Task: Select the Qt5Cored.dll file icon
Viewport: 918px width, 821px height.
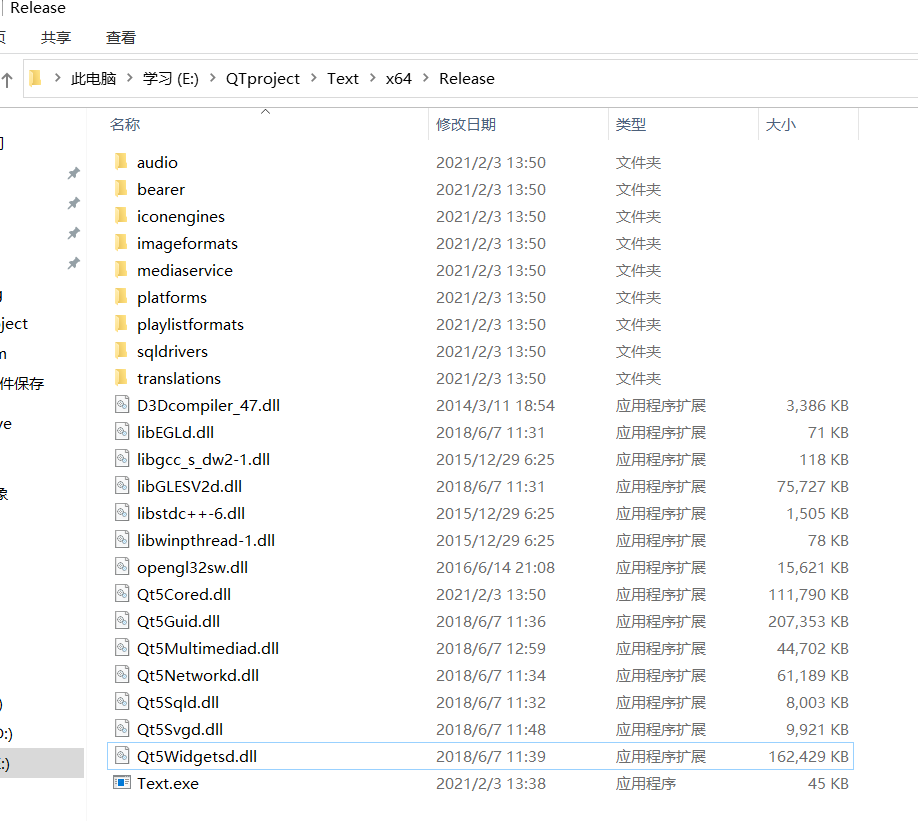Action: pos(120,593)
